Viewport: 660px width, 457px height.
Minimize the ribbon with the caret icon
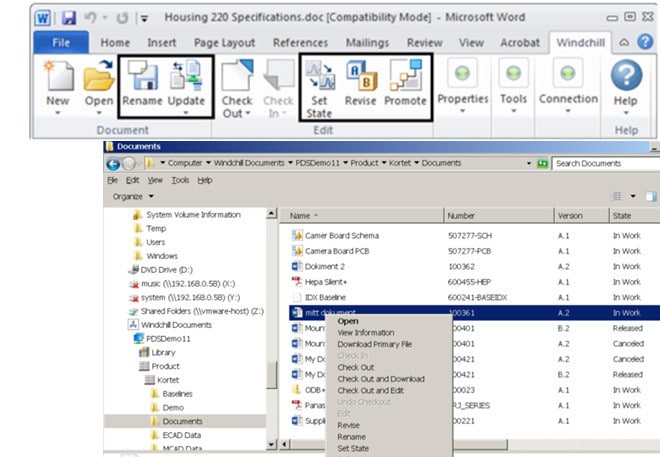tap(625, 42)
